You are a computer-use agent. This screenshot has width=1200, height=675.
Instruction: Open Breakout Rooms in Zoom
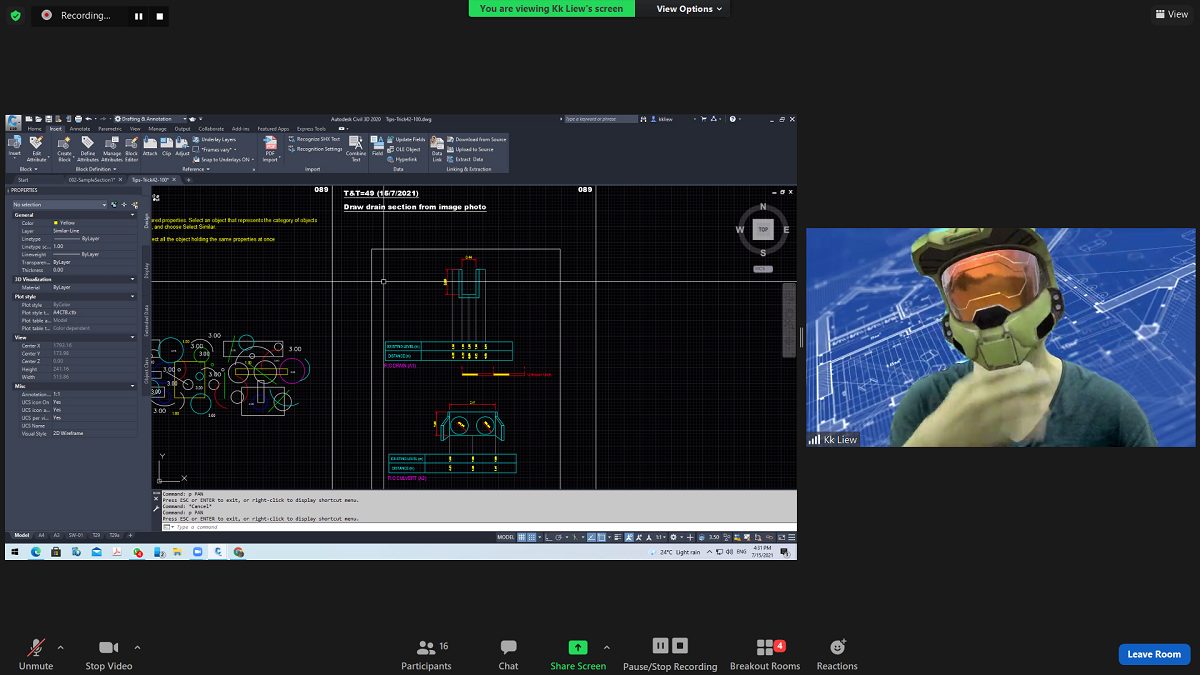[765, 654]
